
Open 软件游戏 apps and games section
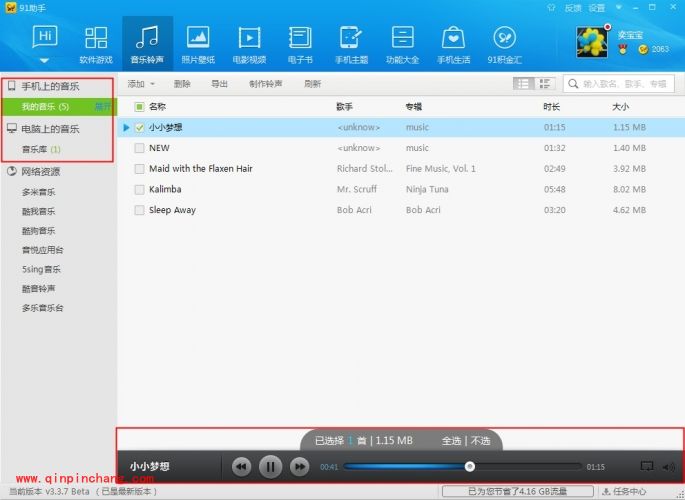pyautogui.click(x=96, y=45)
